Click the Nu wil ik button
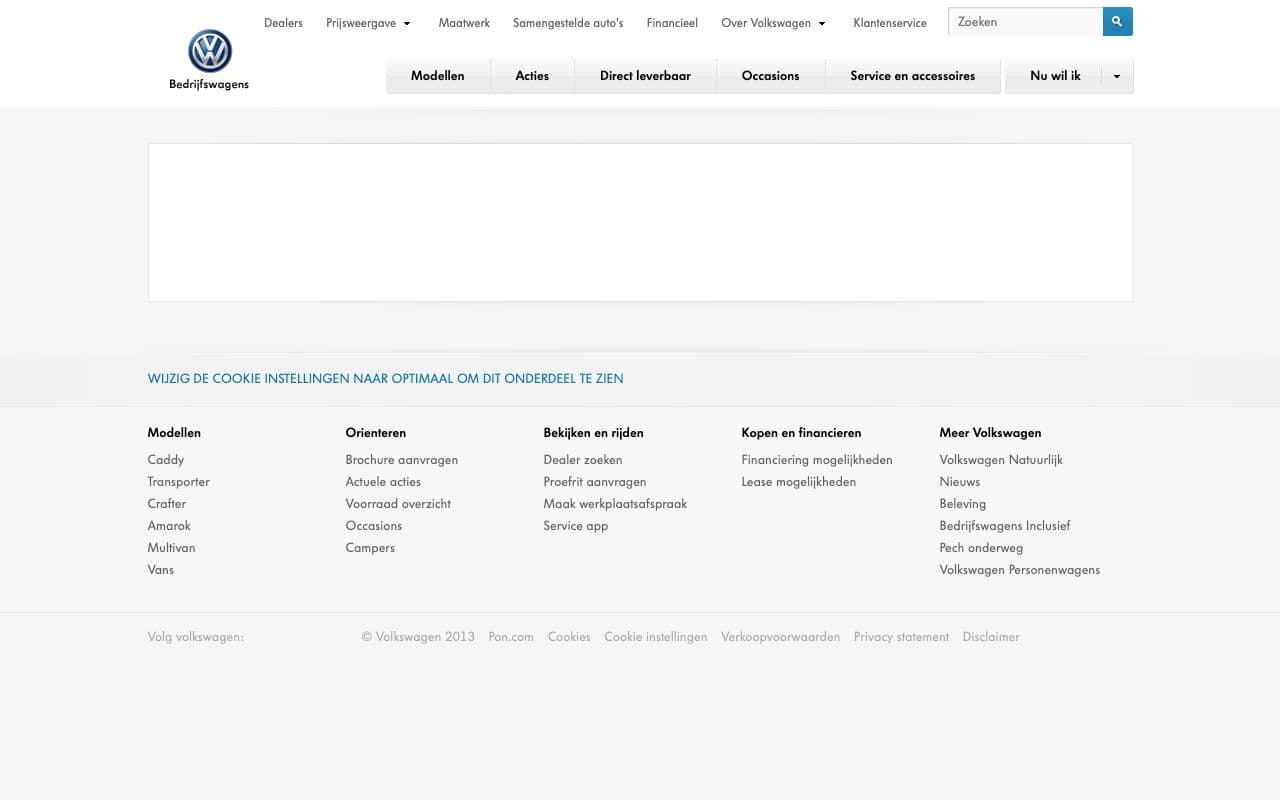1280x800 pixels. tap(1055, 76)
